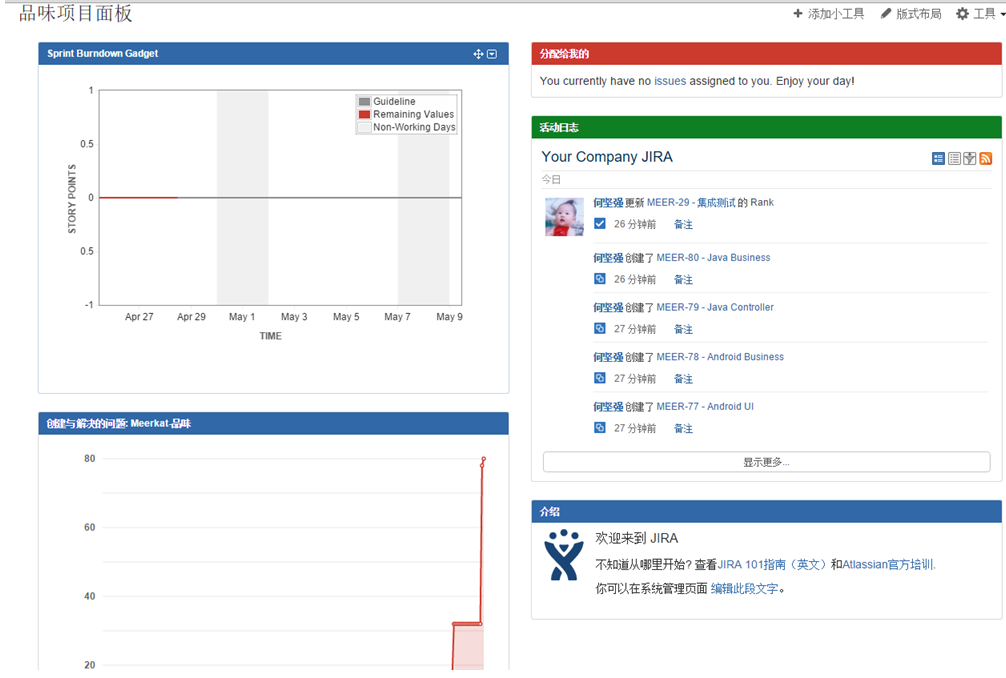Click 编辑此段文字 edit text link
Viewport: 1006px width, 678px height.
(744, 589)
